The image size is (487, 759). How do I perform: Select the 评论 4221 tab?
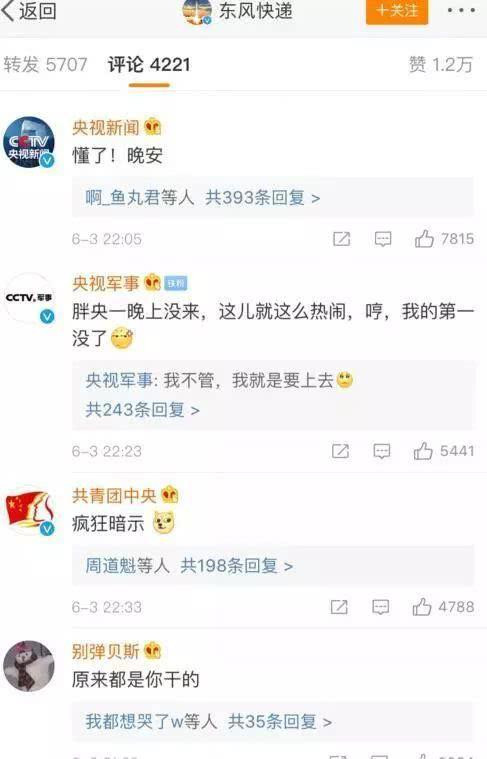[x=149, y=65]
